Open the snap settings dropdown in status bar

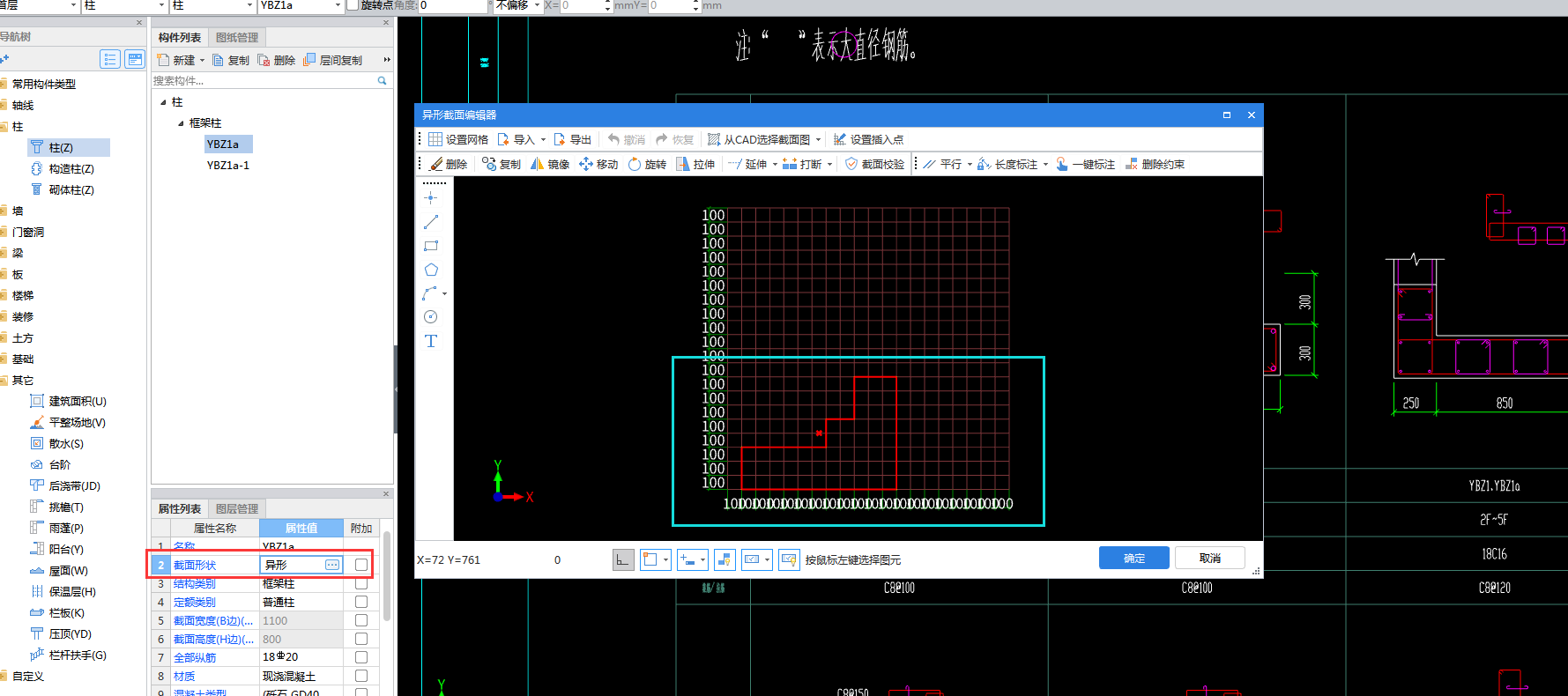665,559
